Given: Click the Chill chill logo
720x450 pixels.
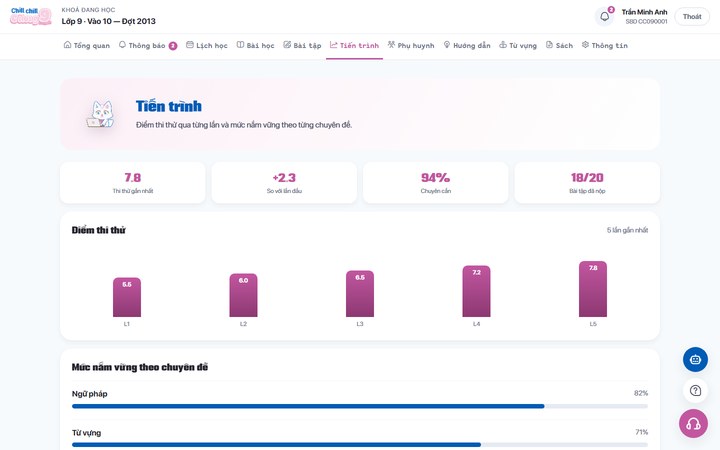Looking at the screenshot, I should 31,17.
